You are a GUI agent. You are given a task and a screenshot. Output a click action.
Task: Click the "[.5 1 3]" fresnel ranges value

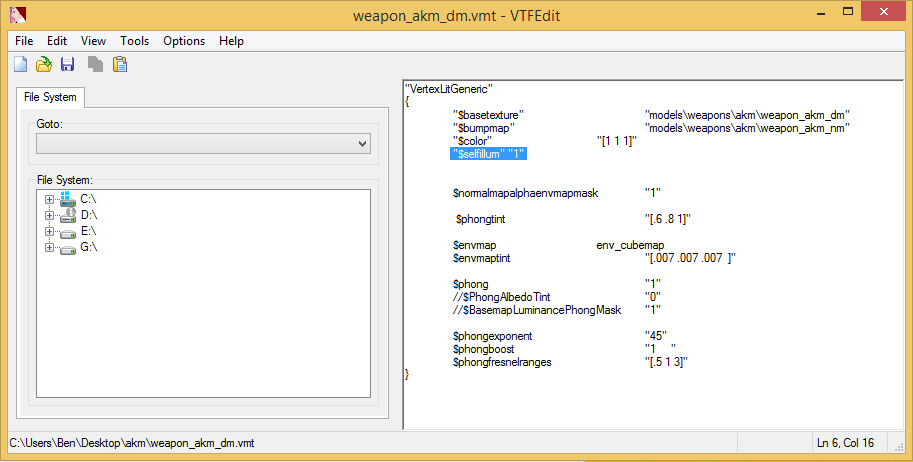pyautogui.click(x=666, y=362)
